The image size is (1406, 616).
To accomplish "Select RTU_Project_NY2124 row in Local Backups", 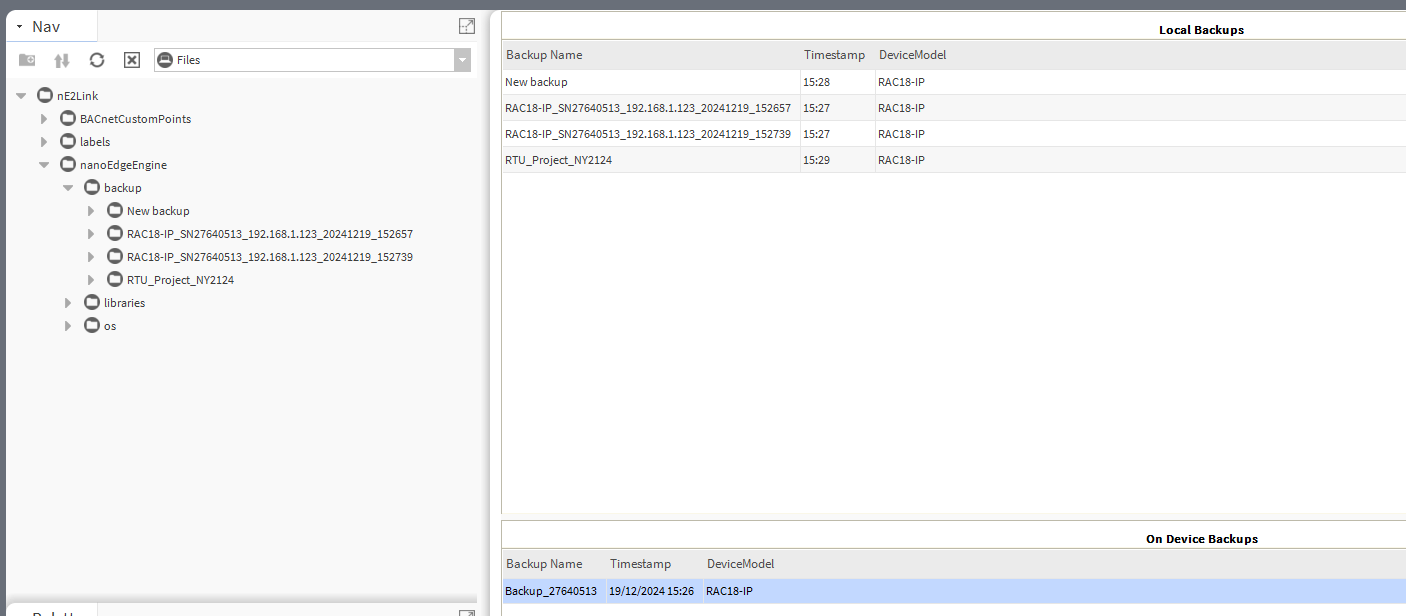I will coord(558,160).
